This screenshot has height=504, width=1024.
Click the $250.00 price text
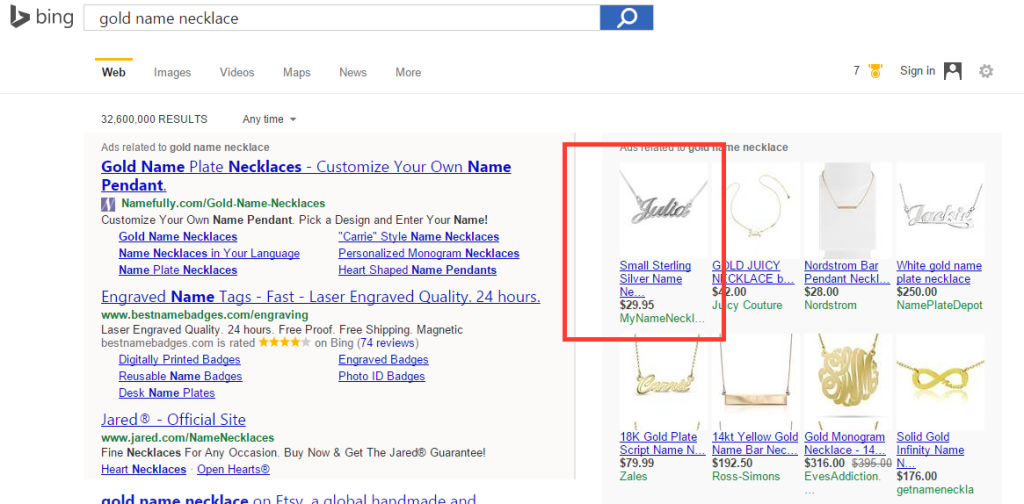click(x=916, y=292)
